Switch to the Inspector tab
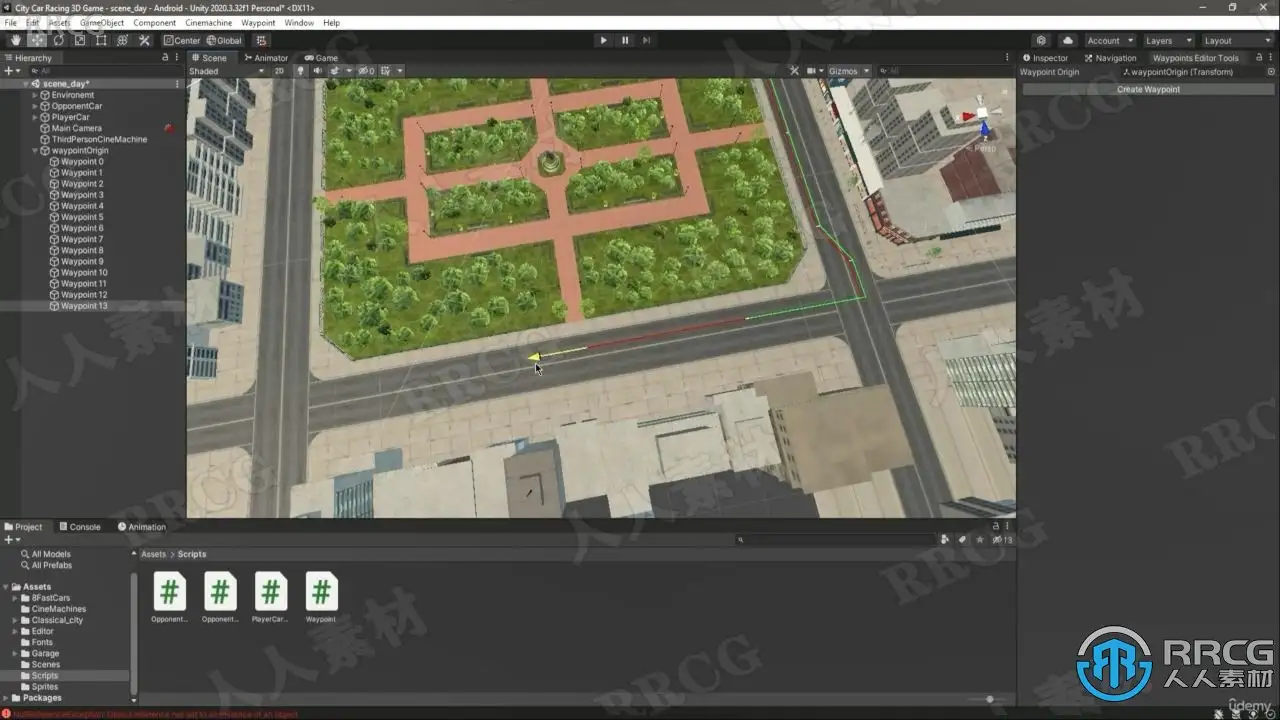1280x720 pixels. [x=1045, y=58]
